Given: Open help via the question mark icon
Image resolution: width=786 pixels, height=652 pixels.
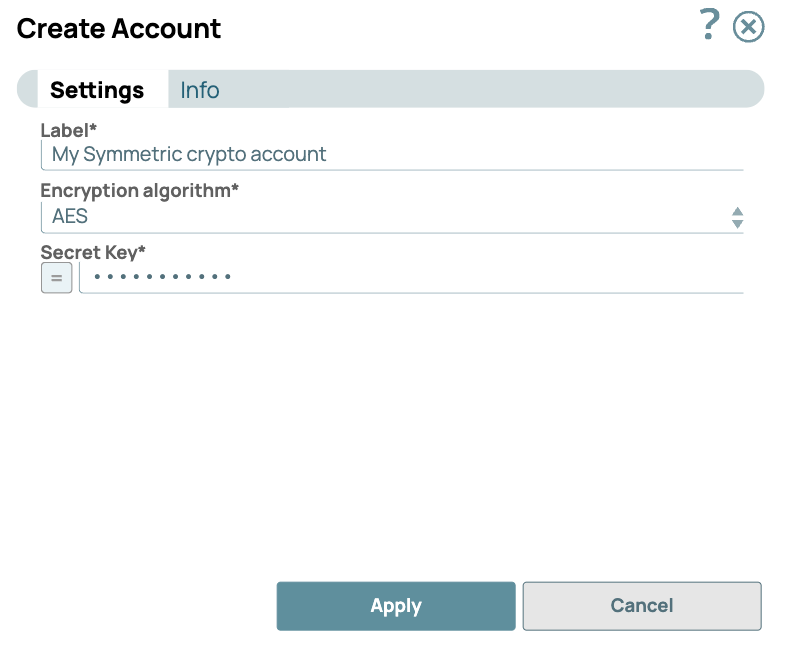Looking at the screenshot, I should (x=709, y=25).
